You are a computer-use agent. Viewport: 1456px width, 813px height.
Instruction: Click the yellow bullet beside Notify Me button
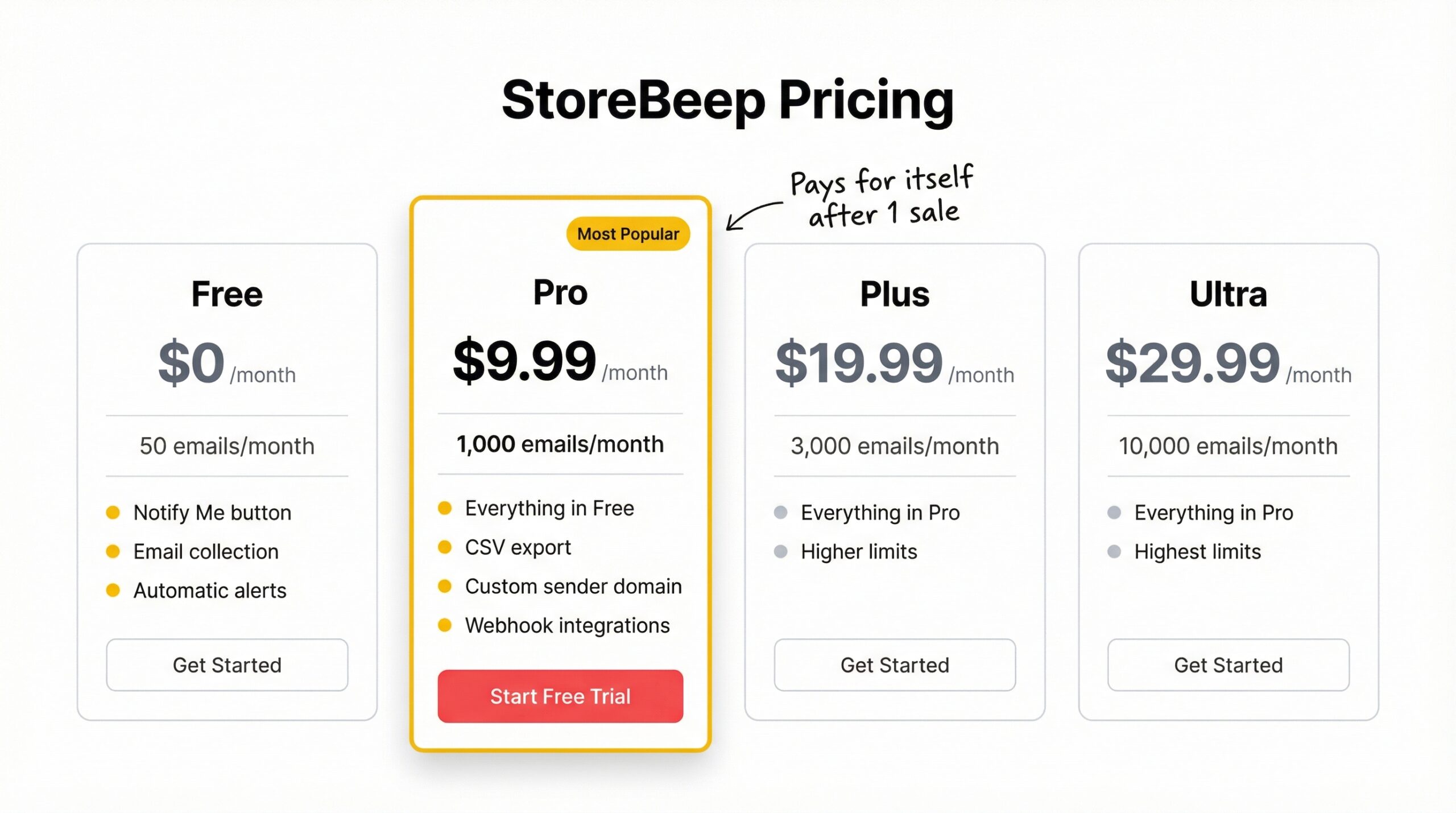(x=114, y=513)
